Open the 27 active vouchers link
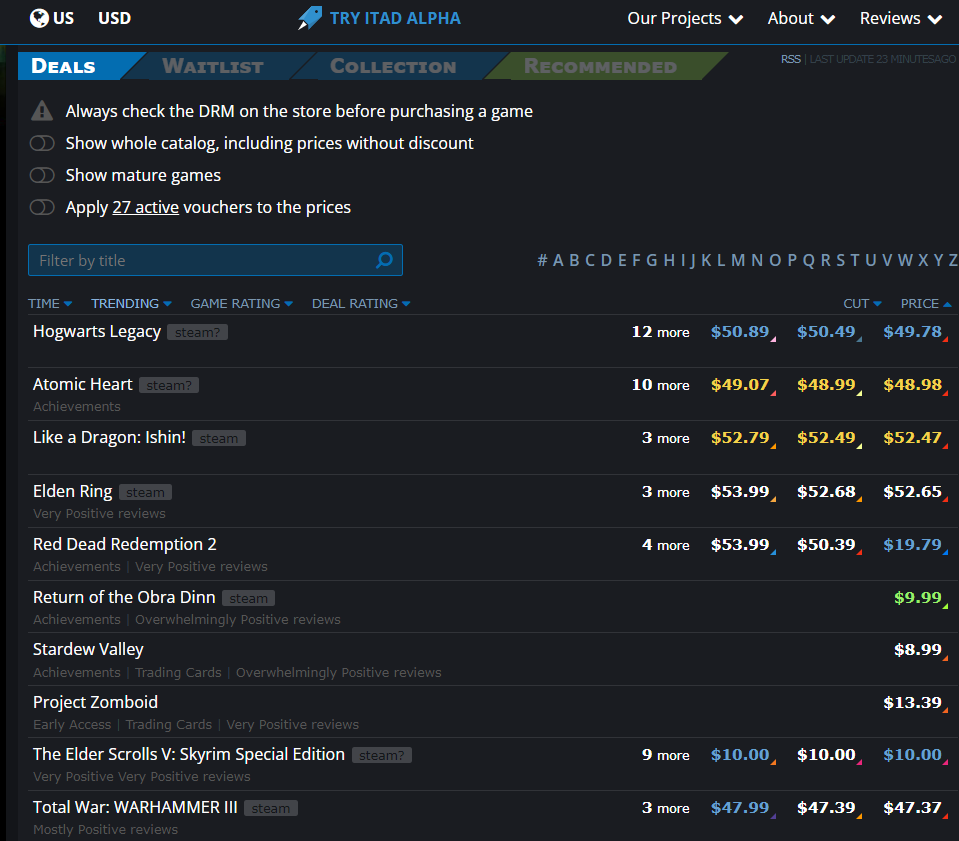Image resolution: width=959 pixels, height=841 pixels. [x=146, y=207]
